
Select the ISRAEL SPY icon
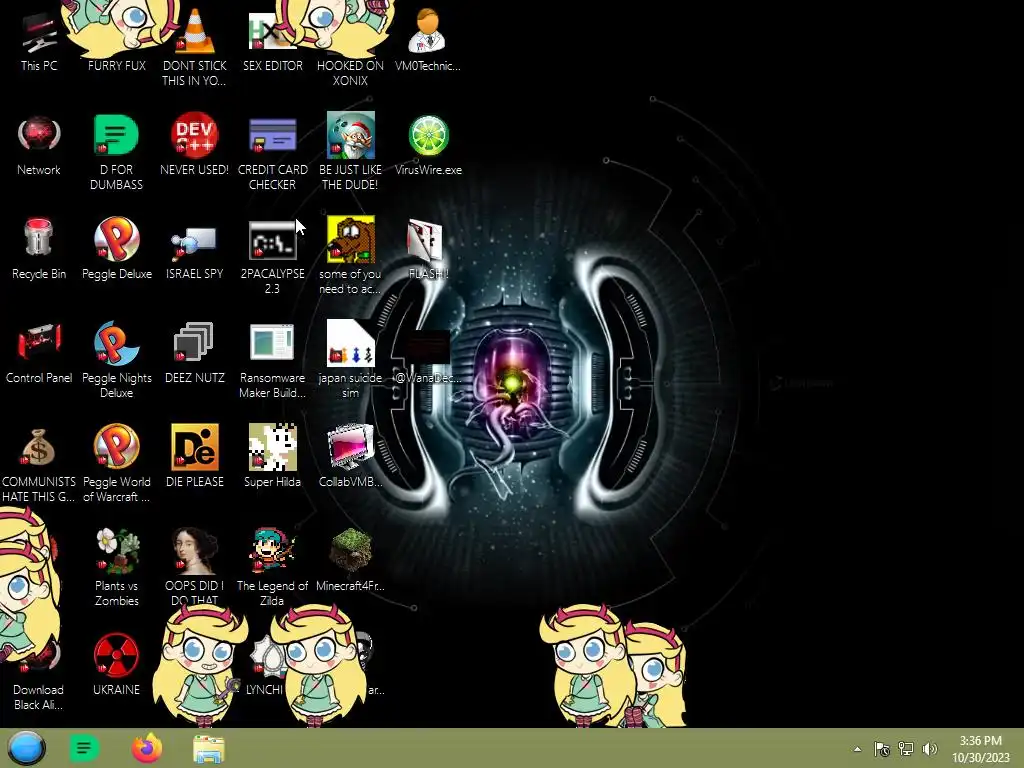[x=194, y=243]
